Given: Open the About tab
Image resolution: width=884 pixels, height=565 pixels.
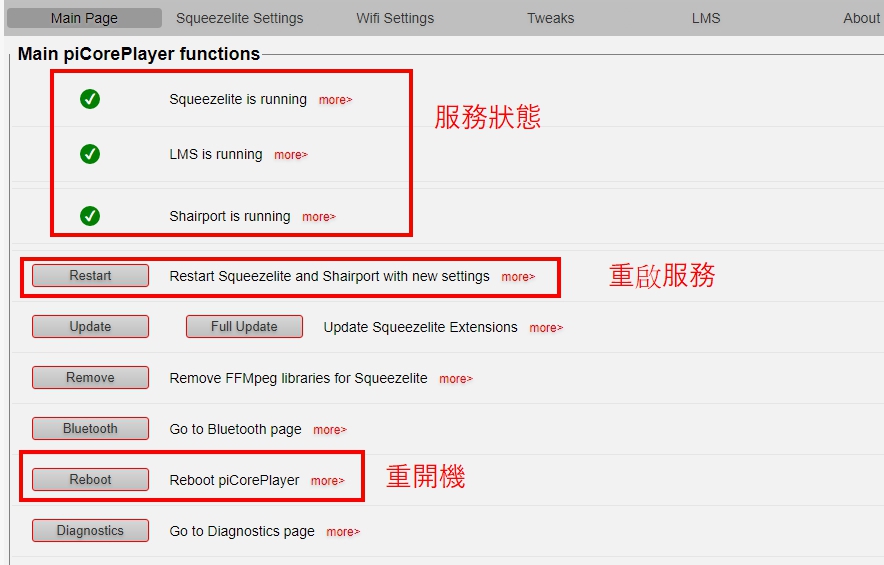Looking at the screenshot, I should 861,18.
